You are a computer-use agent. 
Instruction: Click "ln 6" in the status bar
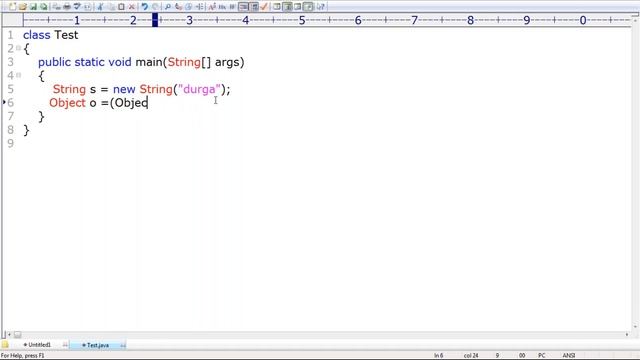click(x=438, y=356)
